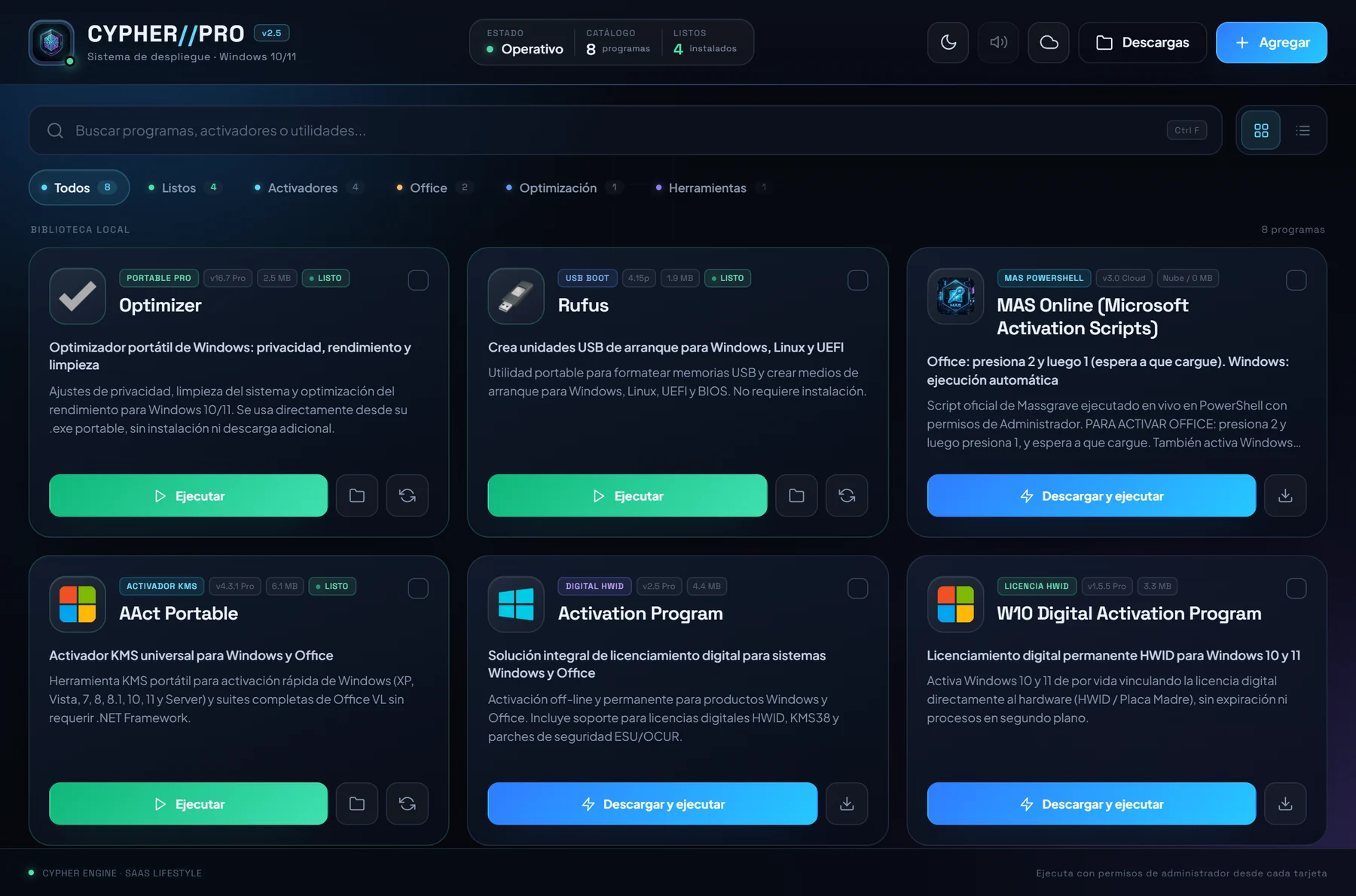Run Rufus with Ejecutar button
Screen dimensions: 1356x896
[x=628, y=495]
